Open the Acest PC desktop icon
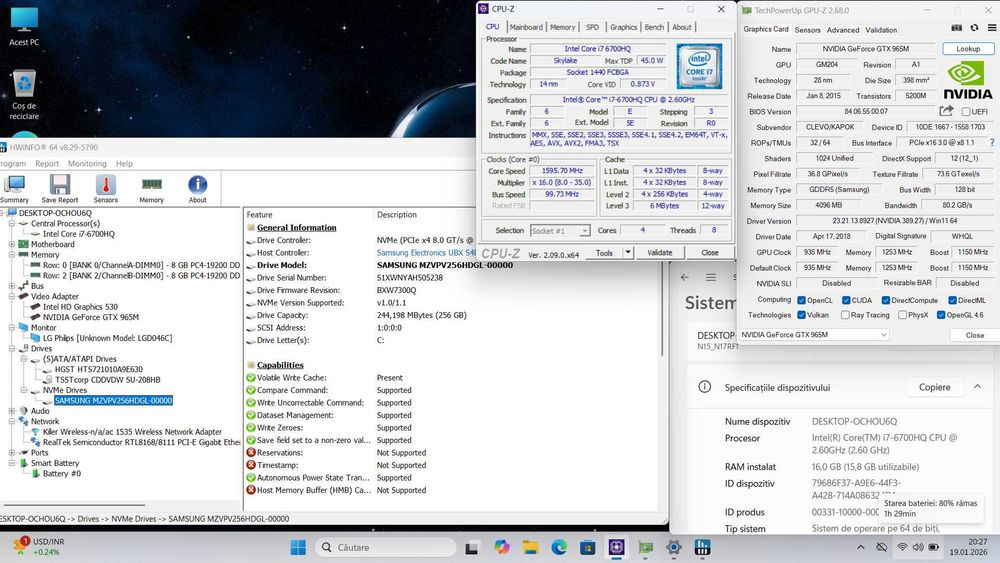This screenshot has height=563, width=1000. coord(24,27)
